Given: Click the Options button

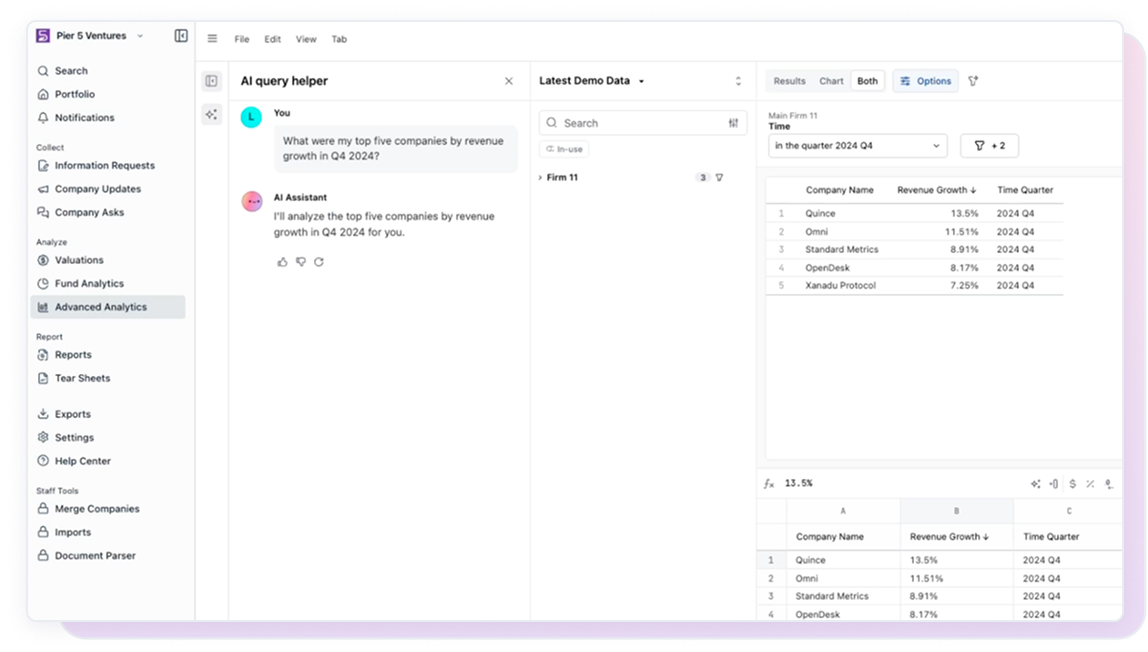Looking at the screenshot, I should tap(925, 81).
